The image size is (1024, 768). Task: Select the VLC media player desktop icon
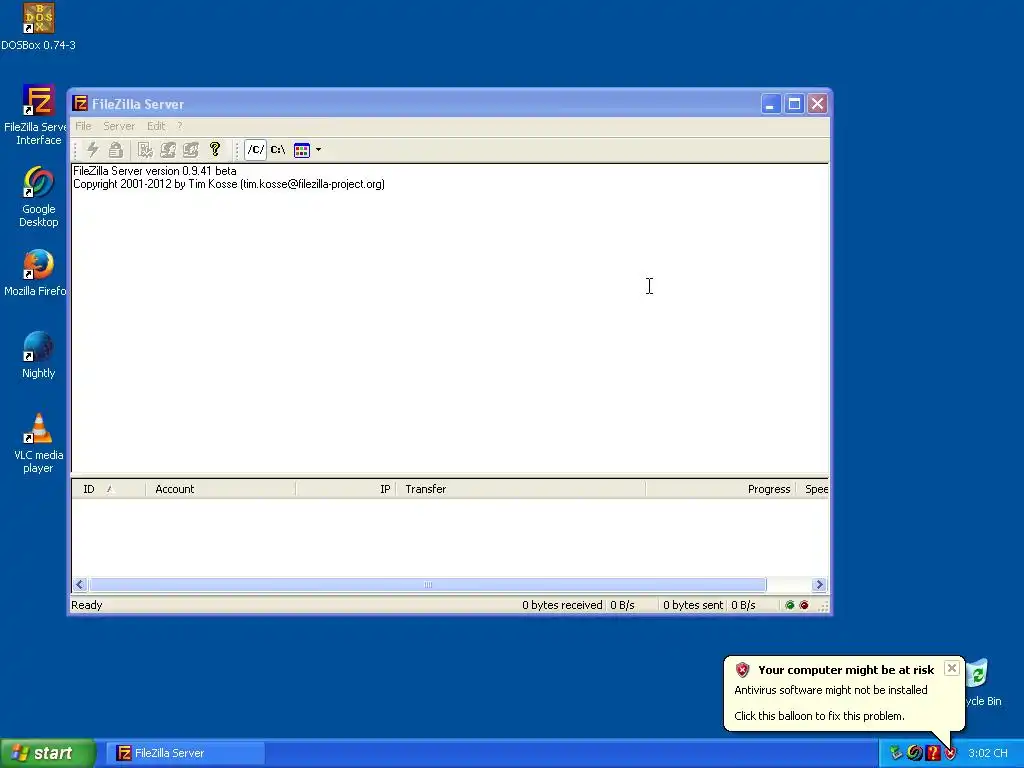(39, 443)
